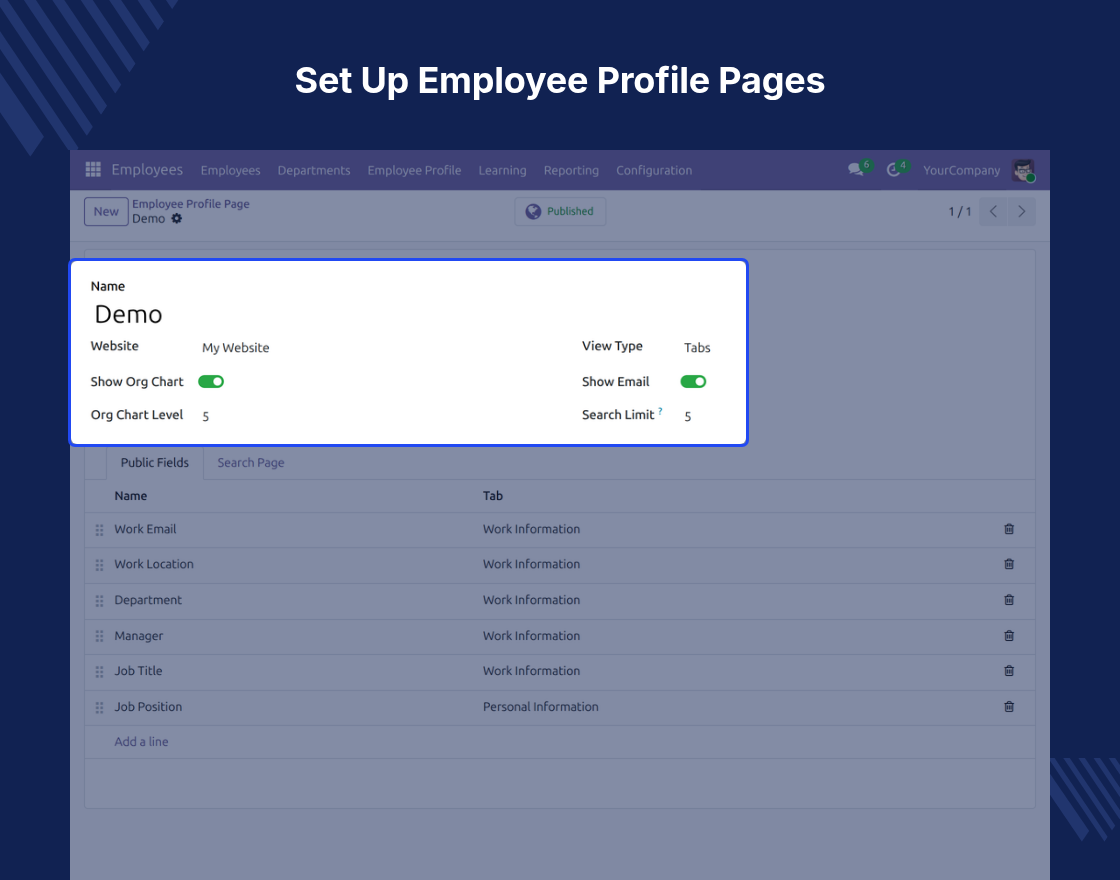The height and width of the screenshot is (880, 1120).
Task: Delete the Work Location row
Action: (1009, 564)
